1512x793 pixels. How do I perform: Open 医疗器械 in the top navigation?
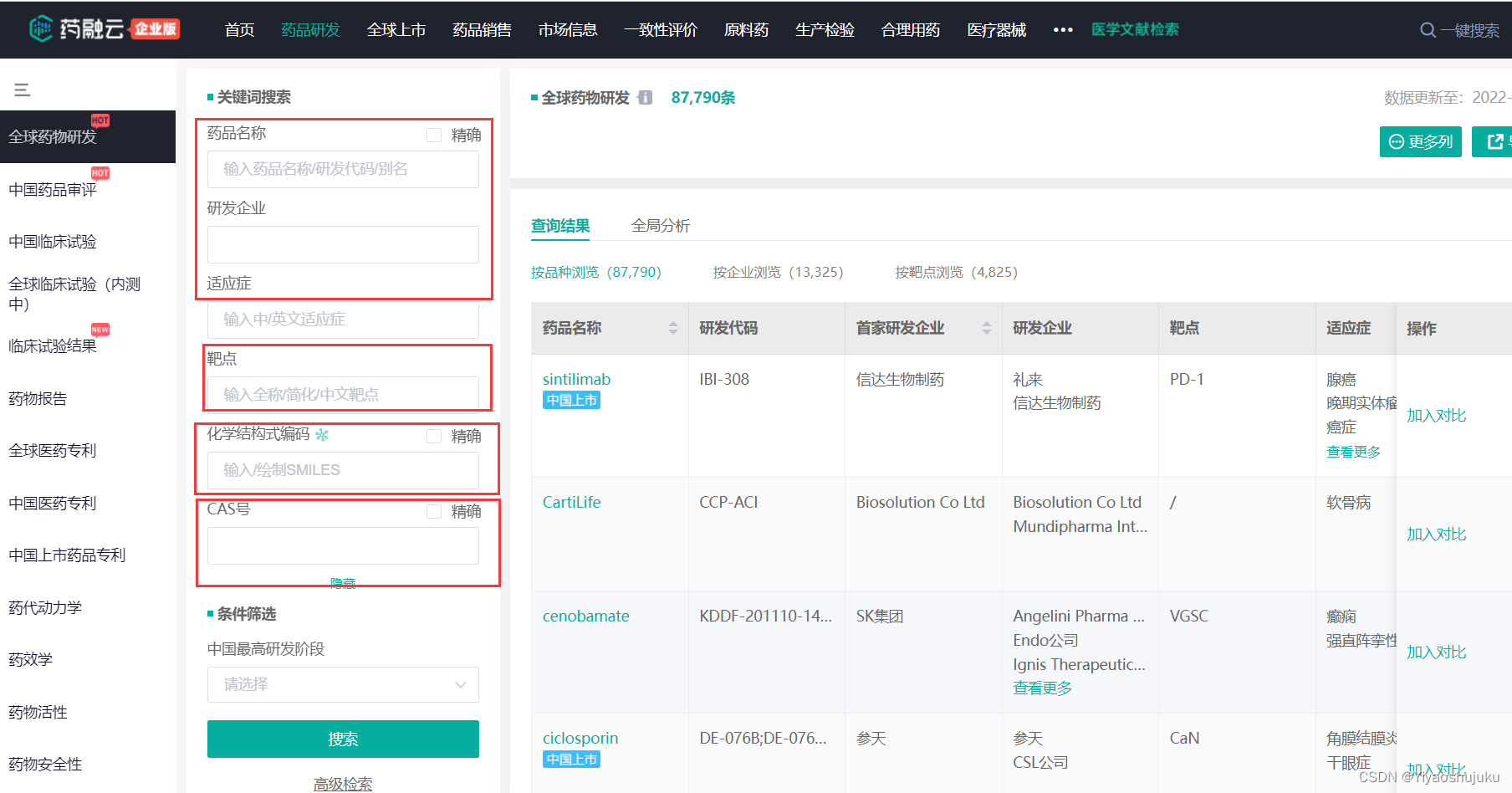[x=997, y=30]
